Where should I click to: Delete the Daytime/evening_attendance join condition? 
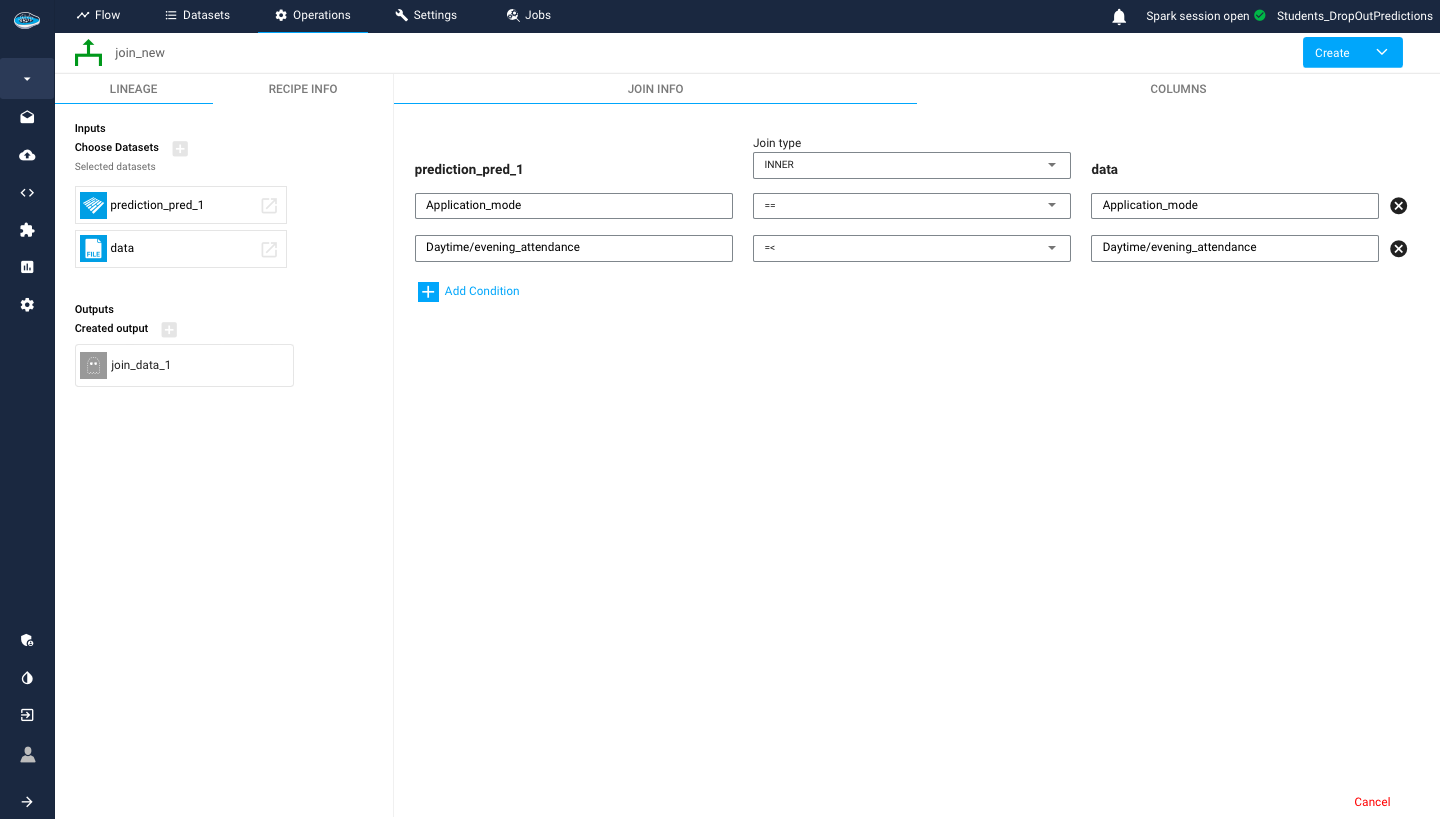click(1398, 248)
